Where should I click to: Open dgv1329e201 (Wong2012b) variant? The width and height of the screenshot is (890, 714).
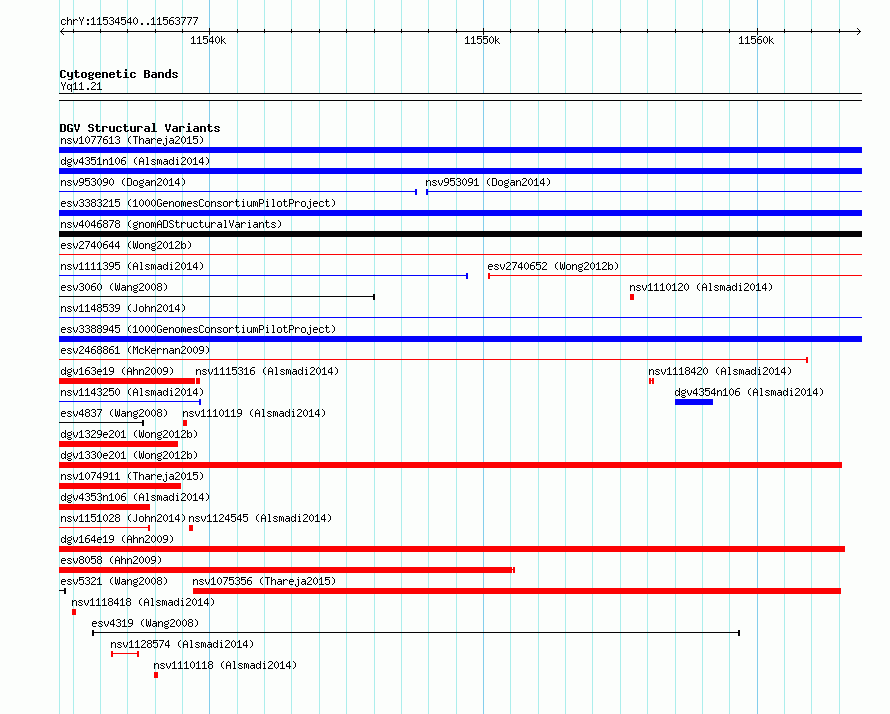(x=129, y=434)
